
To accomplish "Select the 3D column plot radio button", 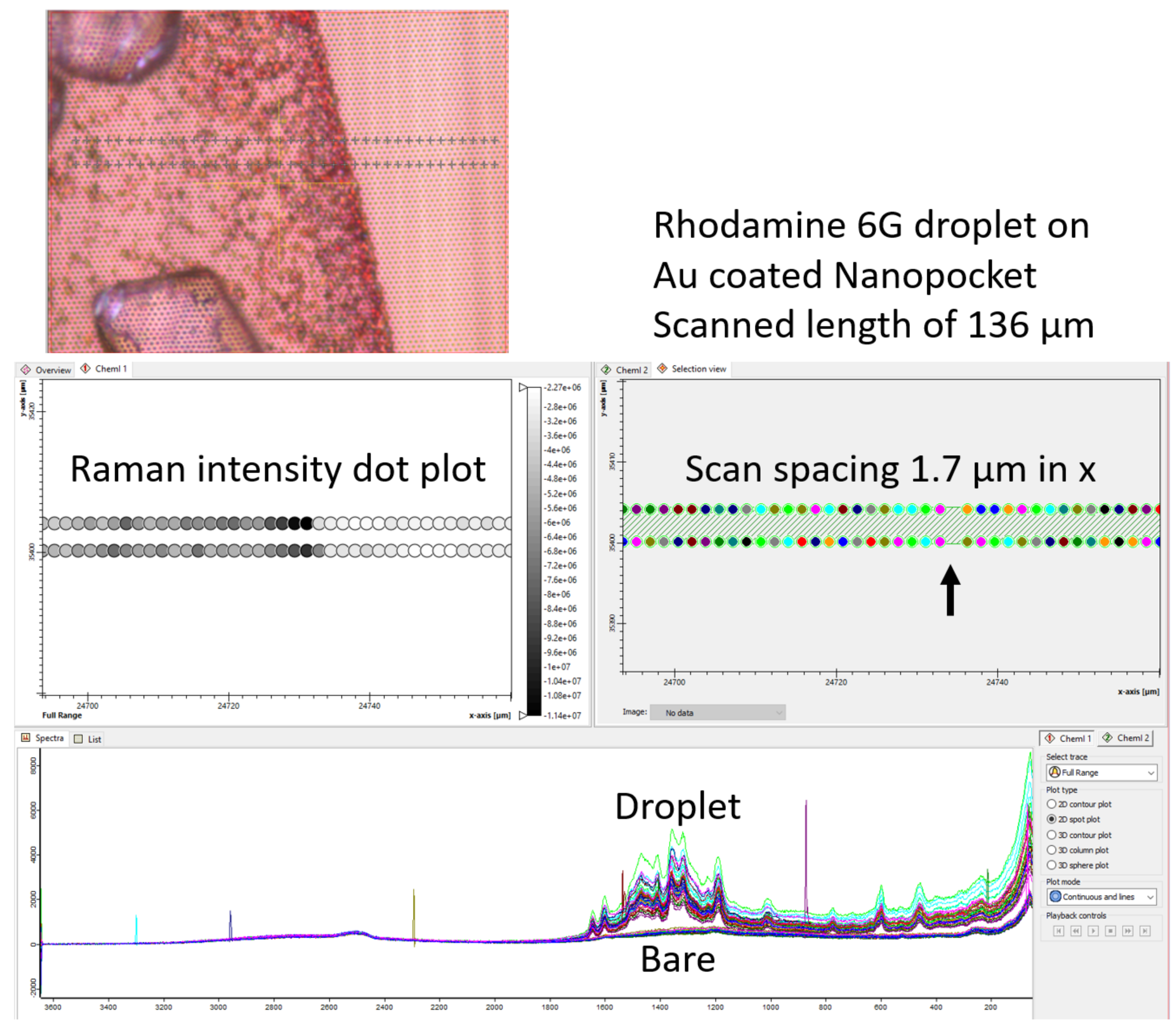I will (x=1051, y=850).
